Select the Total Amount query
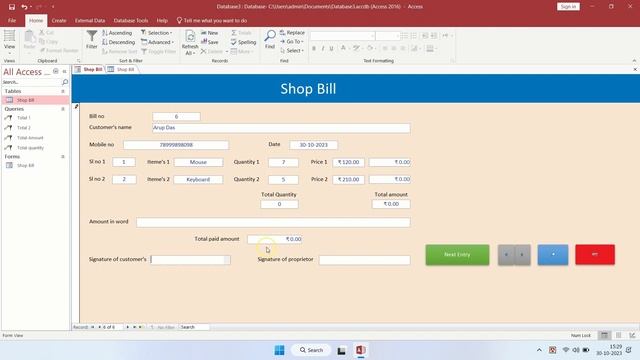Image resolution: width=640 pixels, height=360 pixels. tap(35, 138)
